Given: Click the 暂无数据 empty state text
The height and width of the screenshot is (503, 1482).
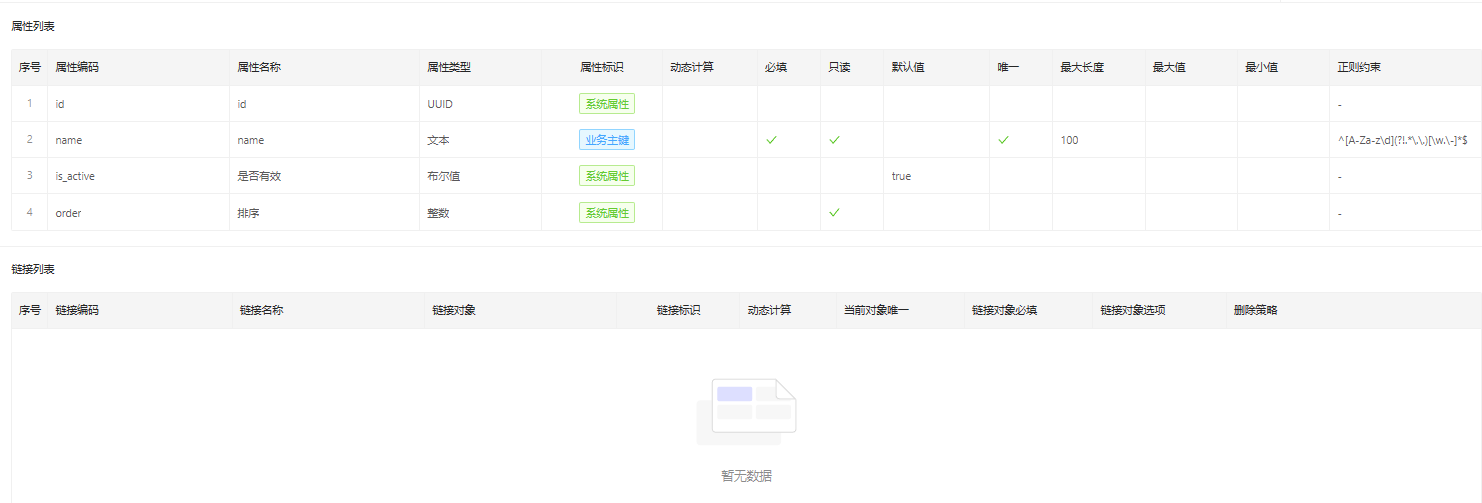Looking at the screenshot, I should click(746, 476).
